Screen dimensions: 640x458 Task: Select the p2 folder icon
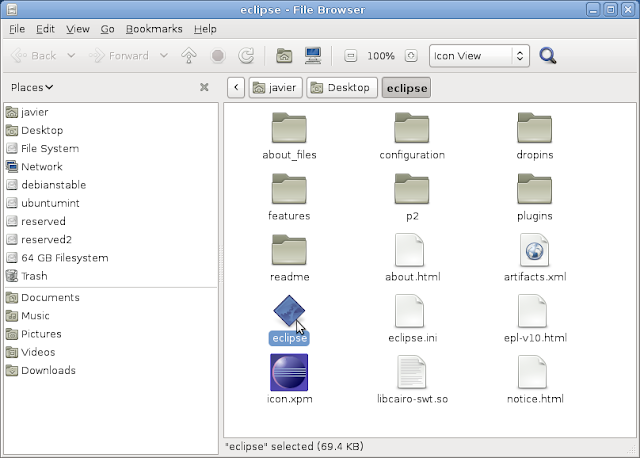[411, 189]
